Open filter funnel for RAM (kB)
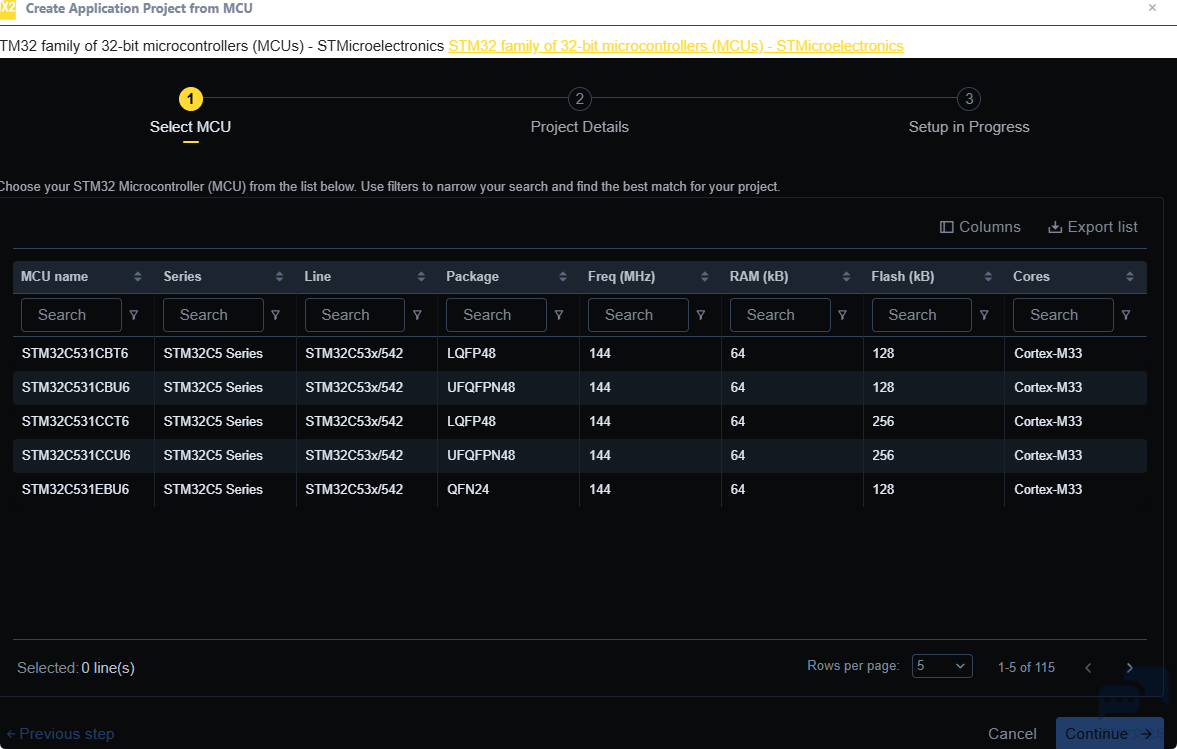This screenshot has height=749, width=1177. [843, 315]
